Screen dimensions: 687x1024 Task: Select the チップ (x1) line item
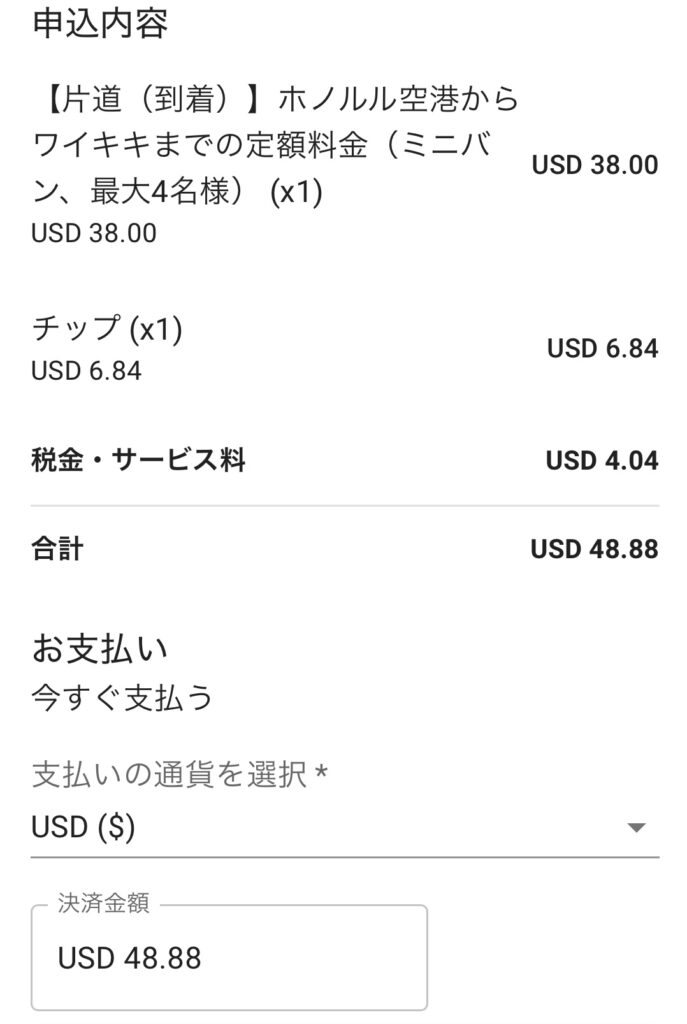point(107,329)
